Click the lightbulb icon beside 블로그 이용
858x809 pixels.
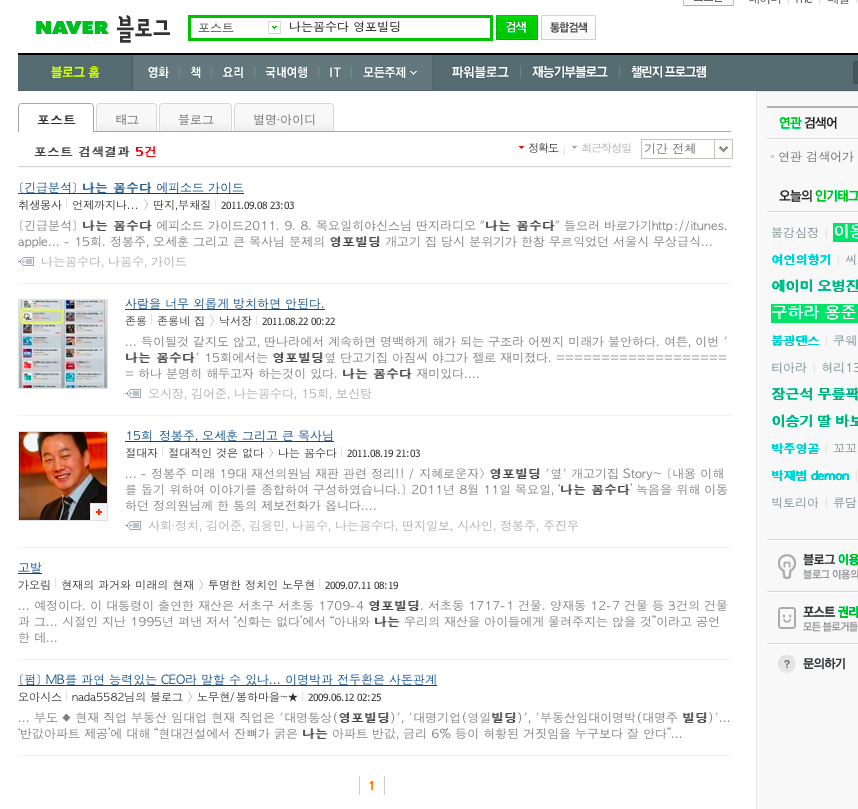786,566
